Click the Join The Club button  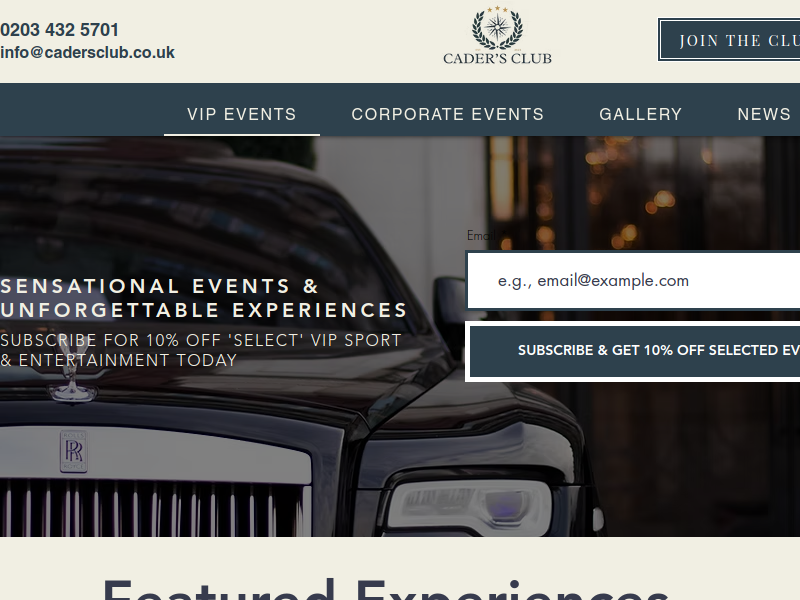click(x=730, y=40)
